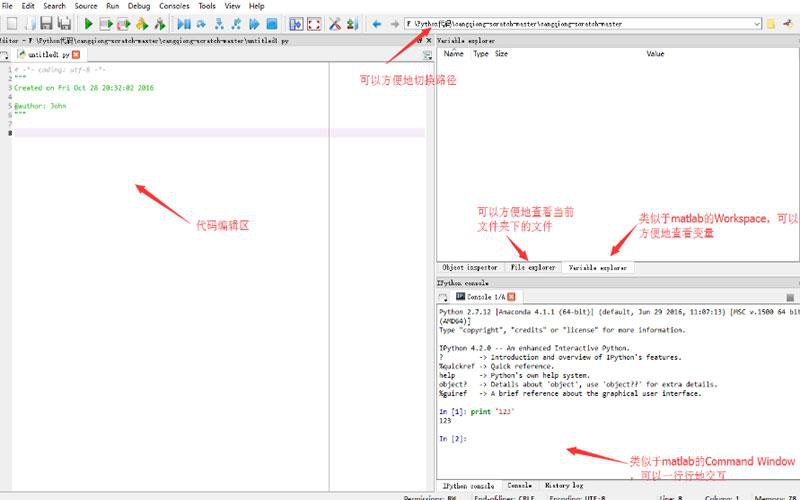
Task: Select the History log tab
Action: point(564,485)
